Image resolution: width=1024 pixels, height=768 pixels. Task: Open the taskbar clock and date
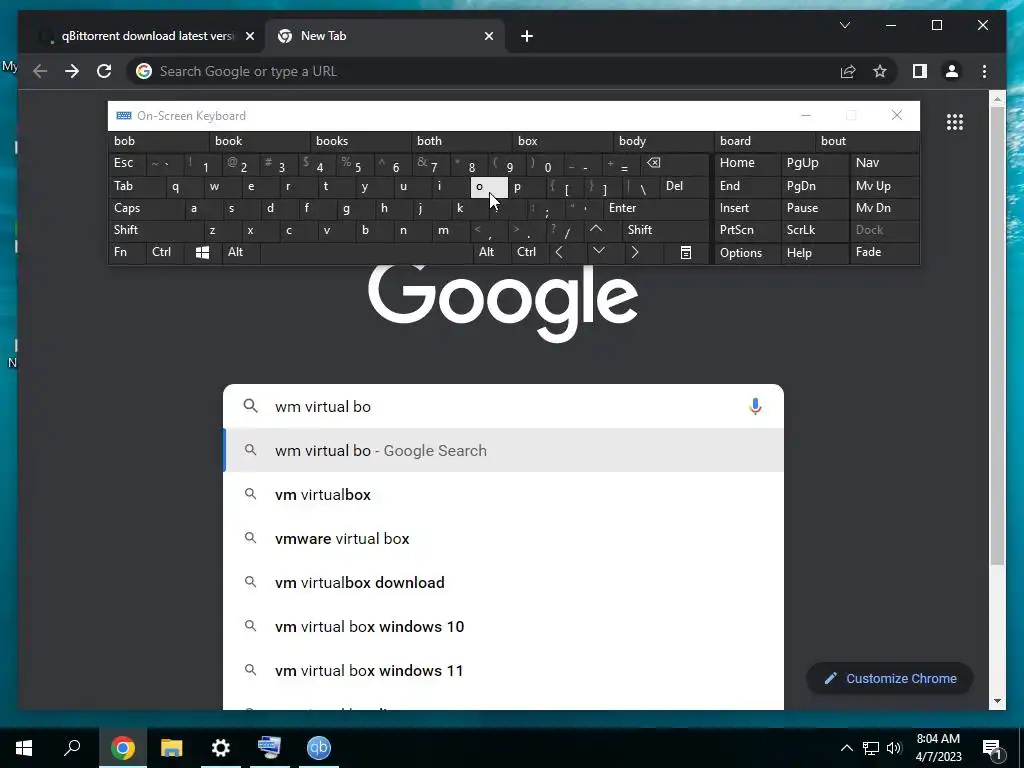[x=938, y=748]
